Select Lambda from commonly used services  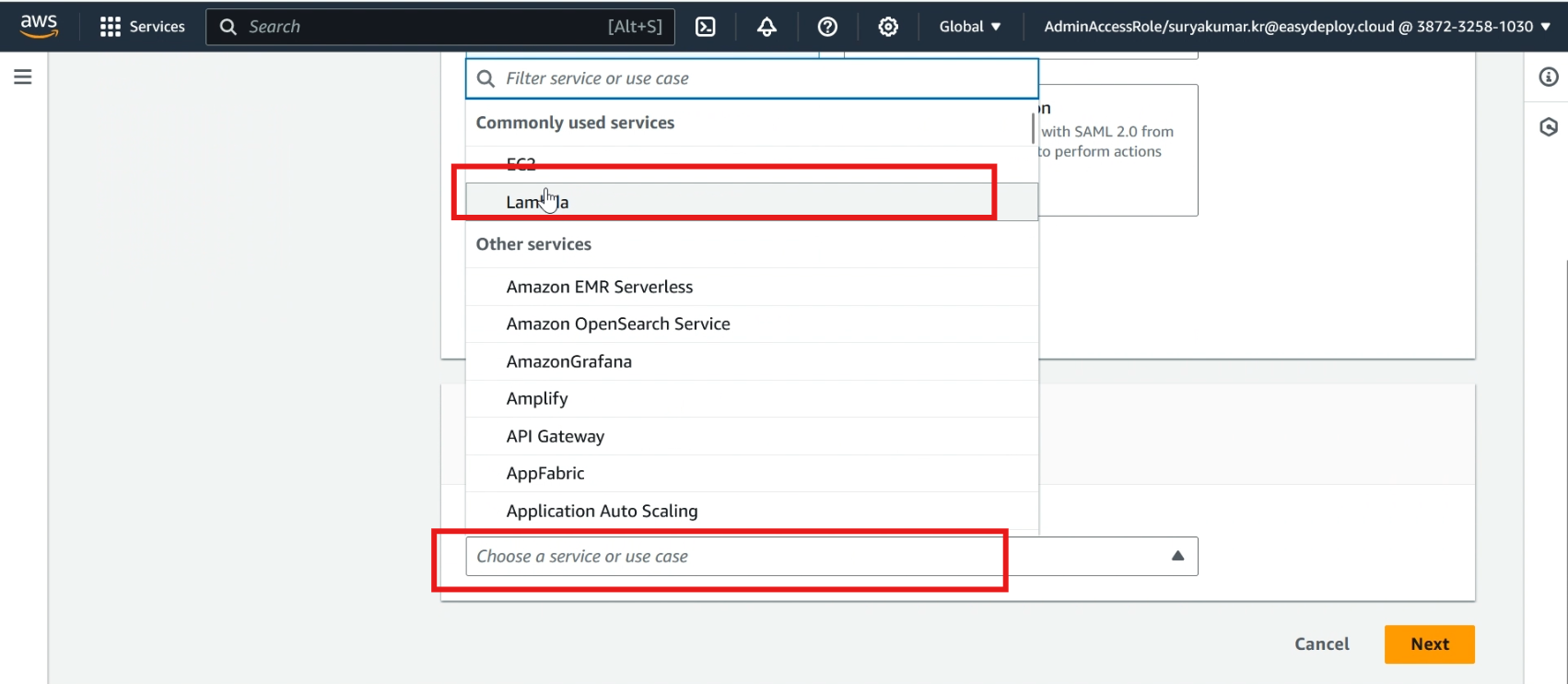(752, 202)
